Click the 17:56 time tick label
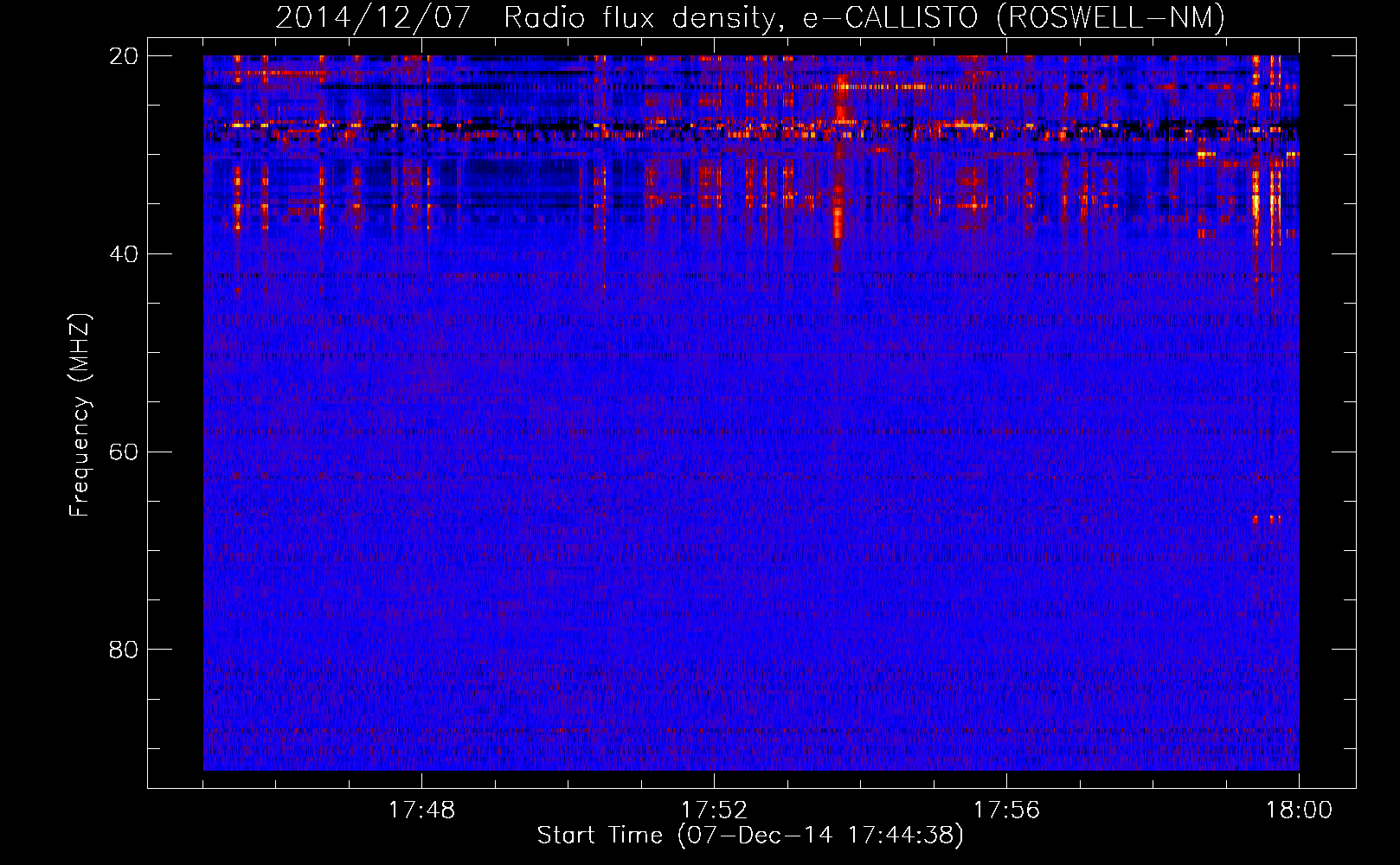Screen dimensions: 1400x865 click(x=1006, y=811)
